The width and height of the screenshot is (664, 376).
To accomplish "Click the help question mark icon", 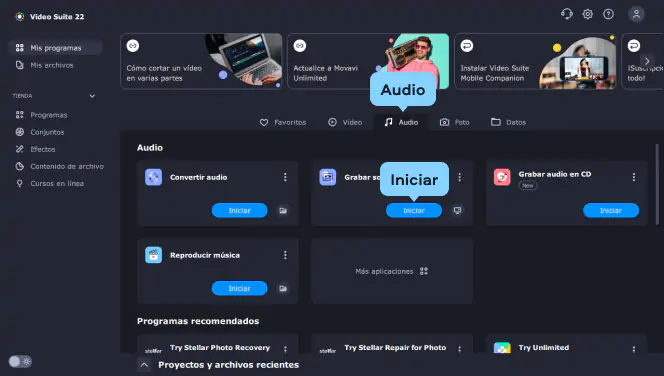I will 609,14.
